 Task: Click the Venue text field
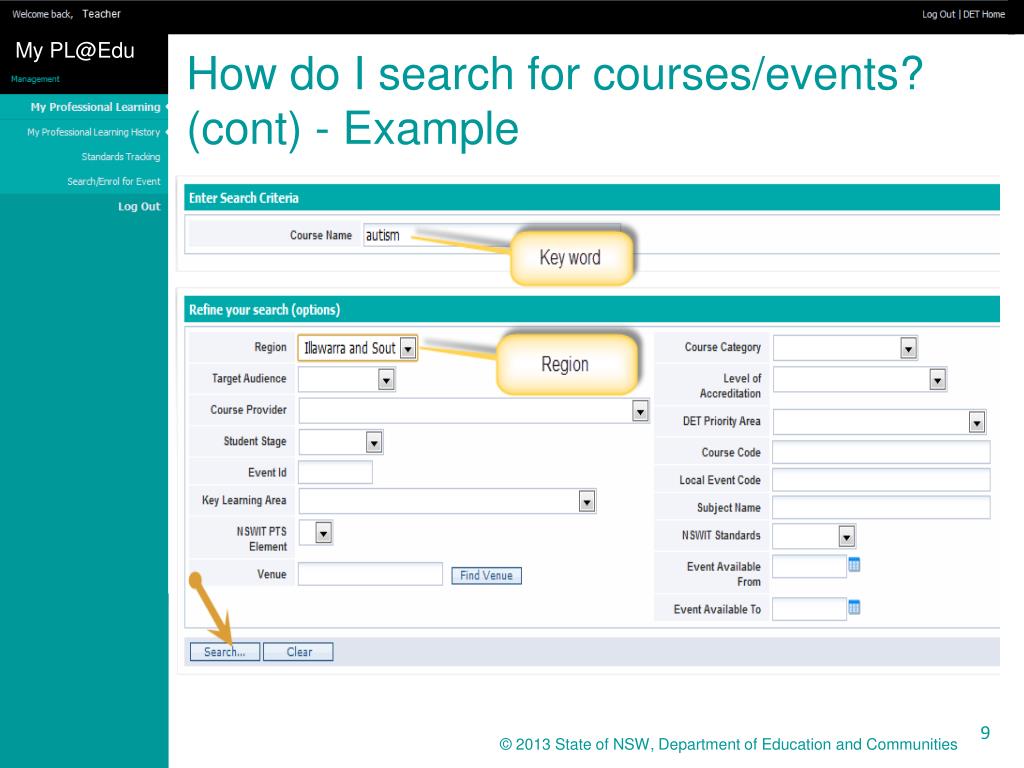pos(370,574)
